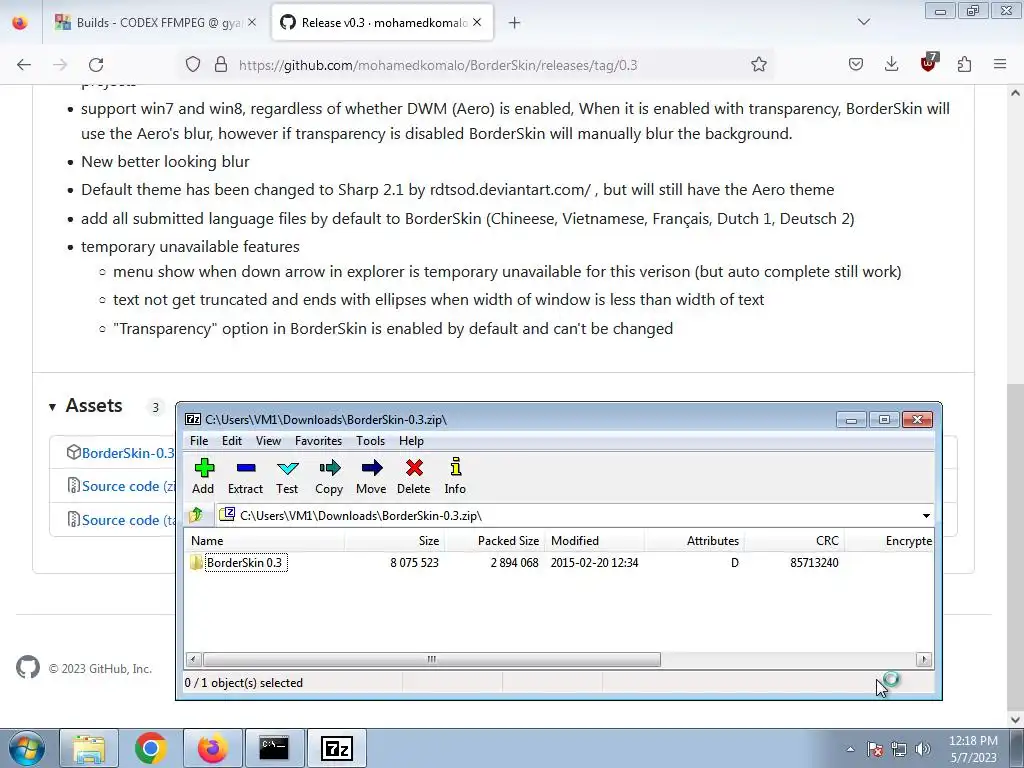Screen dimensions: 1024x768
Task: Click the Source code (zip) link
Action: pyautogui.click(x=129, y=486)
